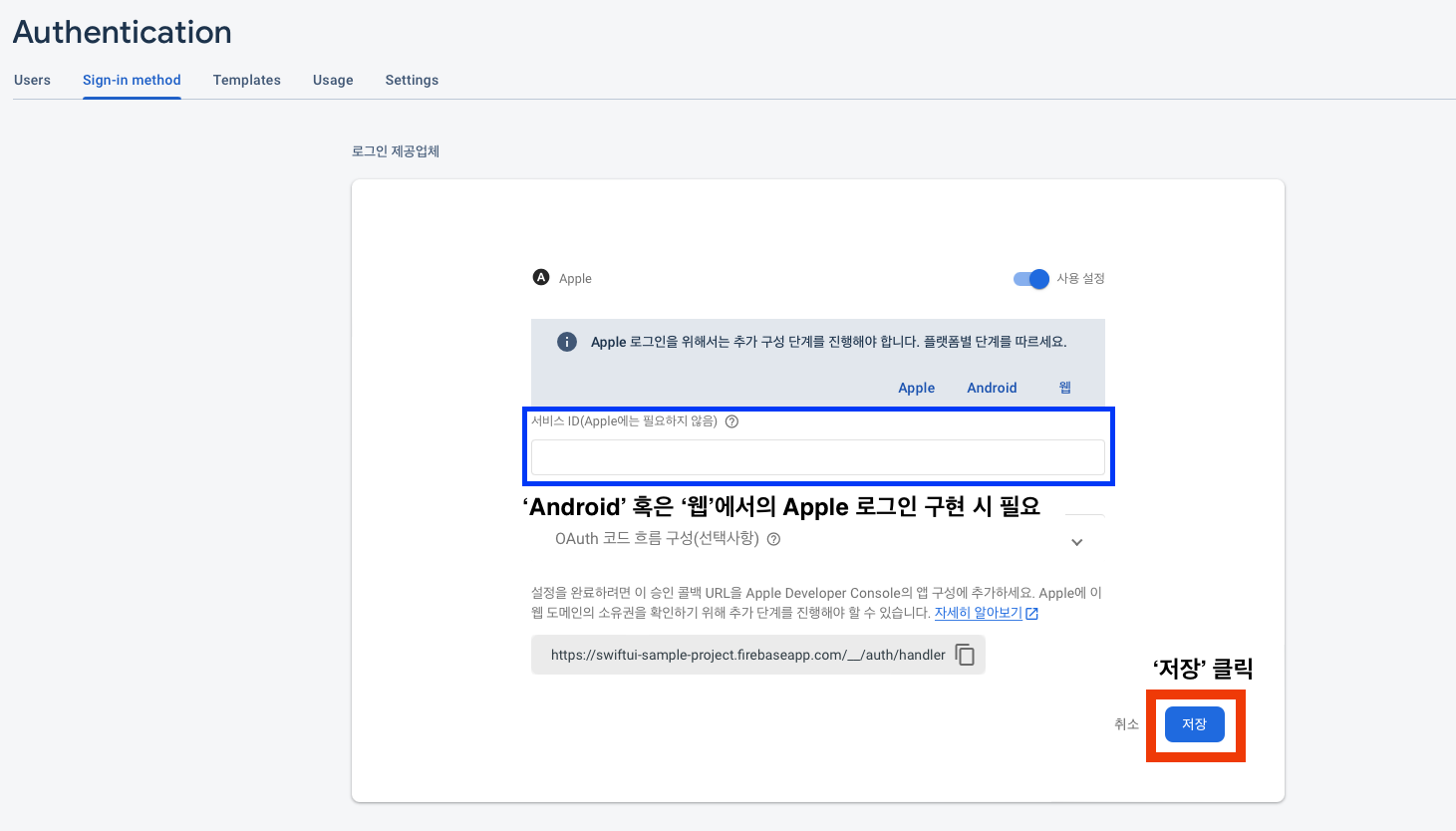The image size is (1456, 831).
Task: Click the Authentication page title
Action: coord(123,32)
